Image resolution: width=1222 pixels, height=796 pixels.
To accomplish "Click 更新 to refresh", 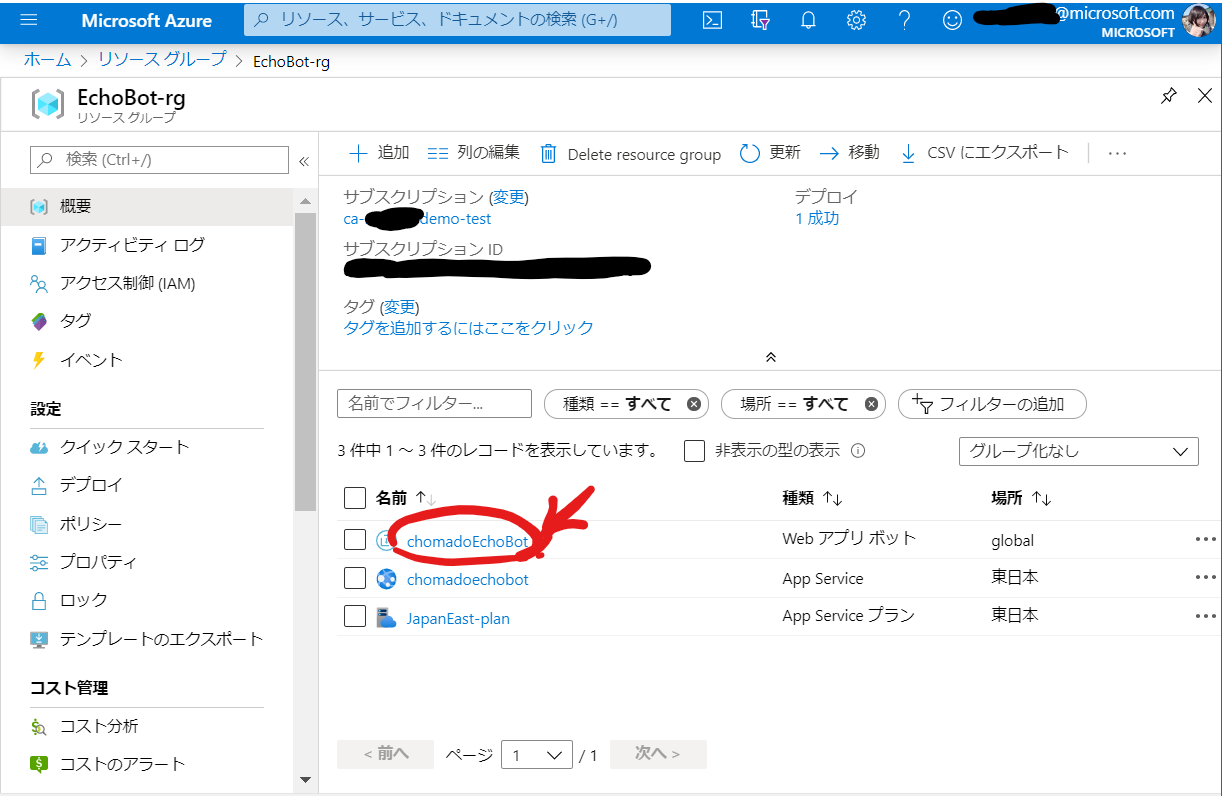I will pos(770,153).
